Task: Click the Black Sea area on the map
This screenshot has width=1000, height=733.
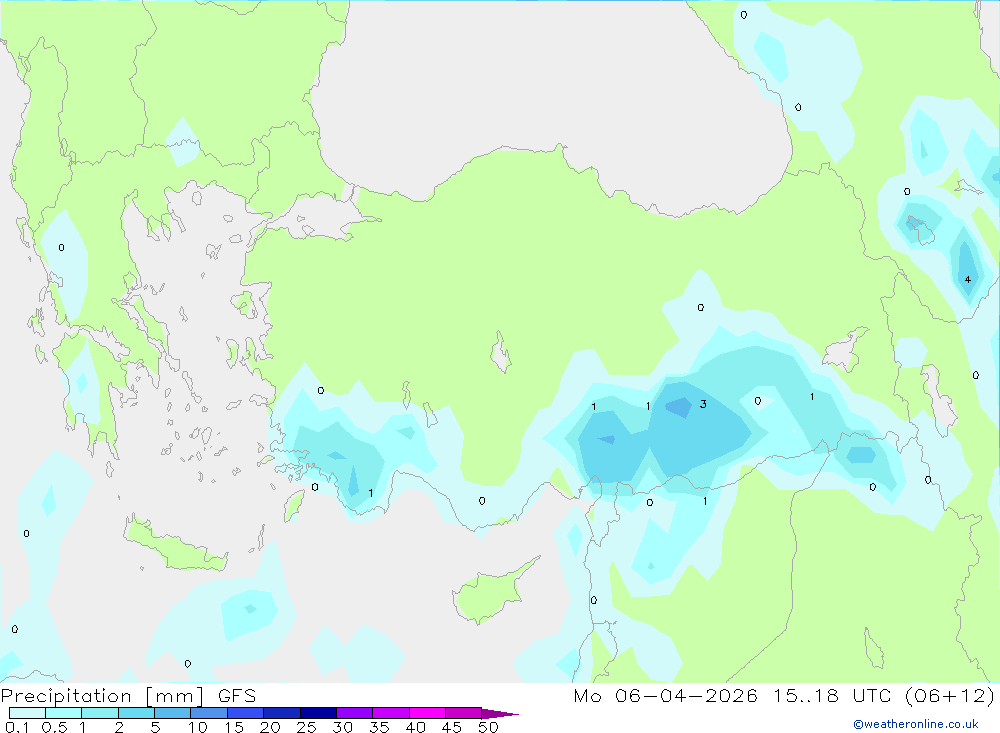Action: (x=548, y=96)
